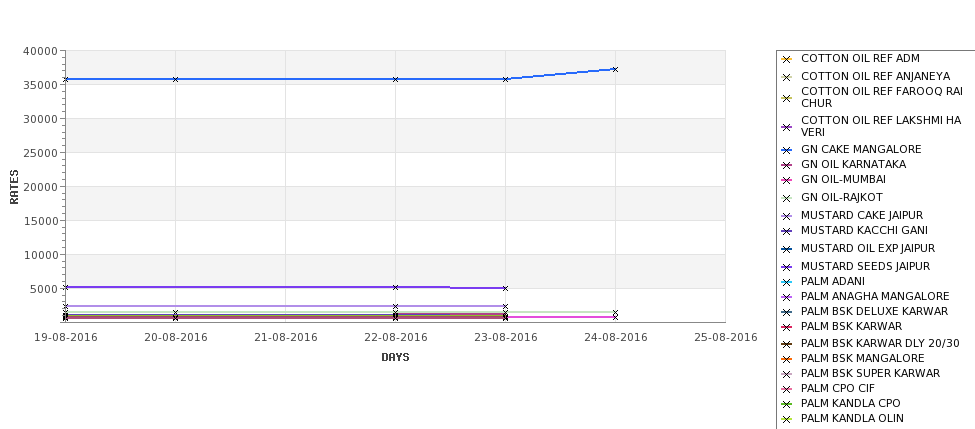975x429 pixels.
Task: Click the purple line's 23-08-2016 data point
Action: click(506, 288)
